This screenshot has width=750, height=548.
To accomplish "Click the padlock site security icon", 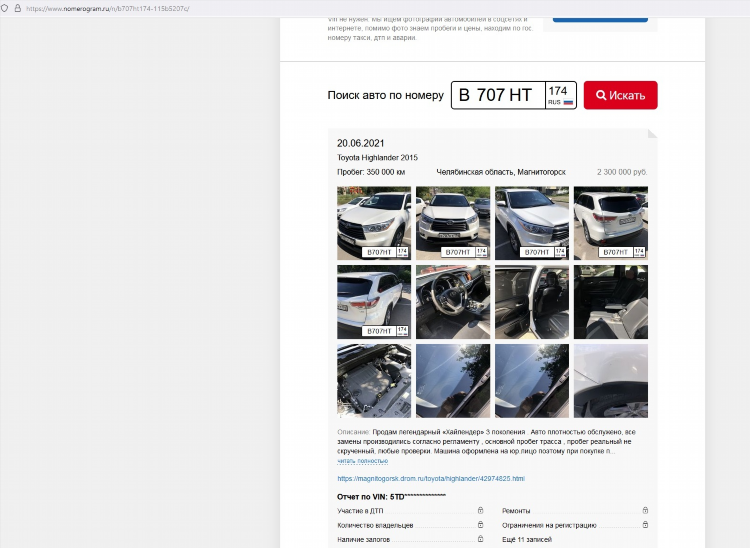I will point(18,8).
